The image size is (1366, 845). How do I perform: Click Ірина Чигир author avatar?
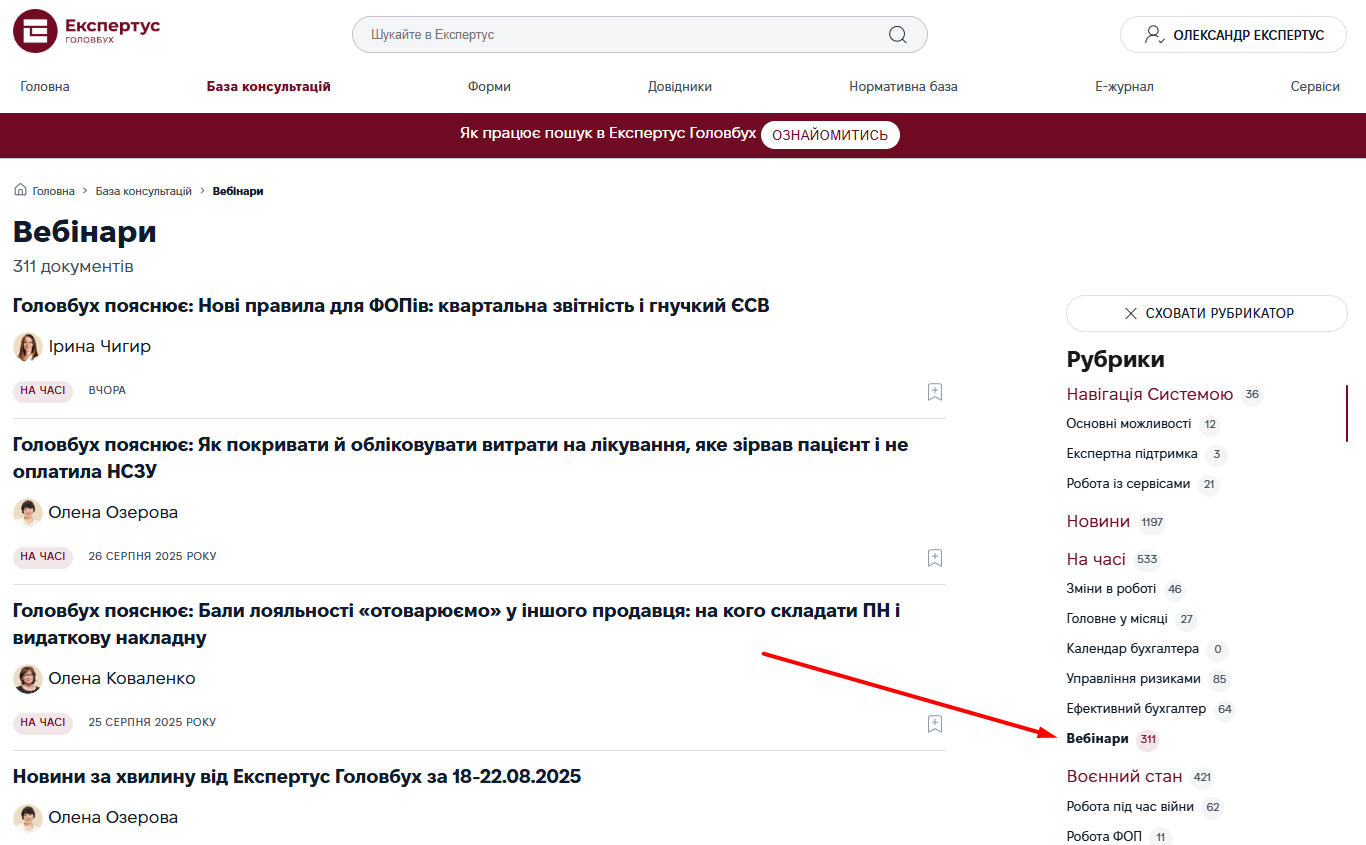(x=27, y=347)
